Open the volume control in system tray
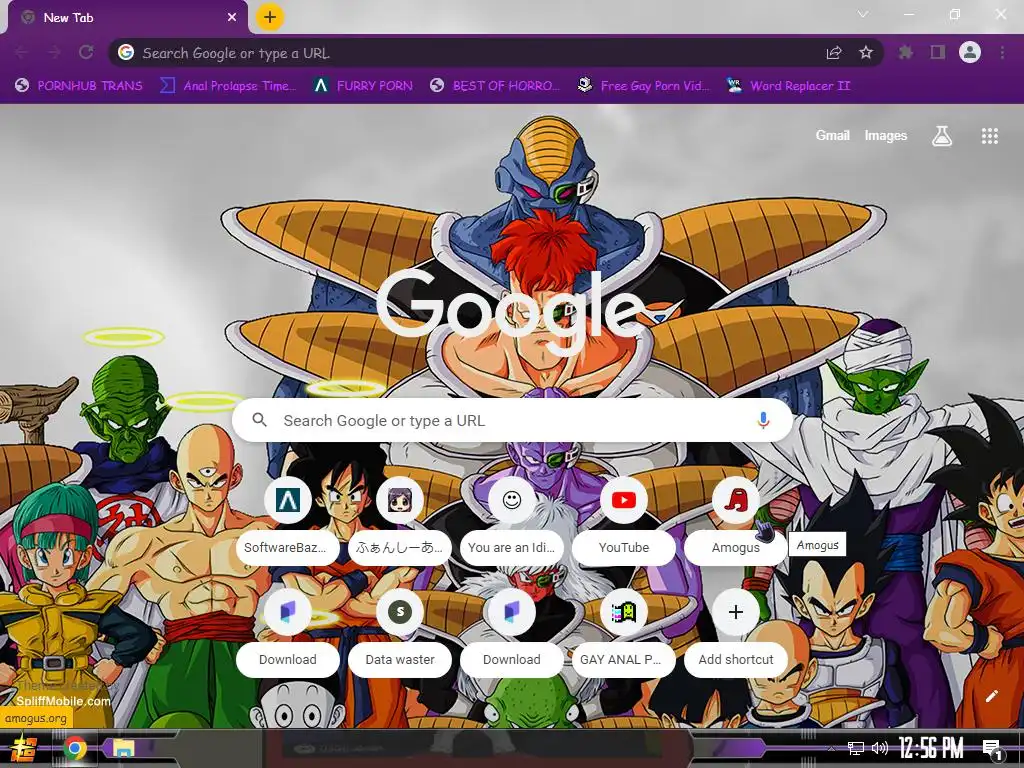Image resolution: width=1024 pixels, height=768 pixels. [x=880, y=748]
